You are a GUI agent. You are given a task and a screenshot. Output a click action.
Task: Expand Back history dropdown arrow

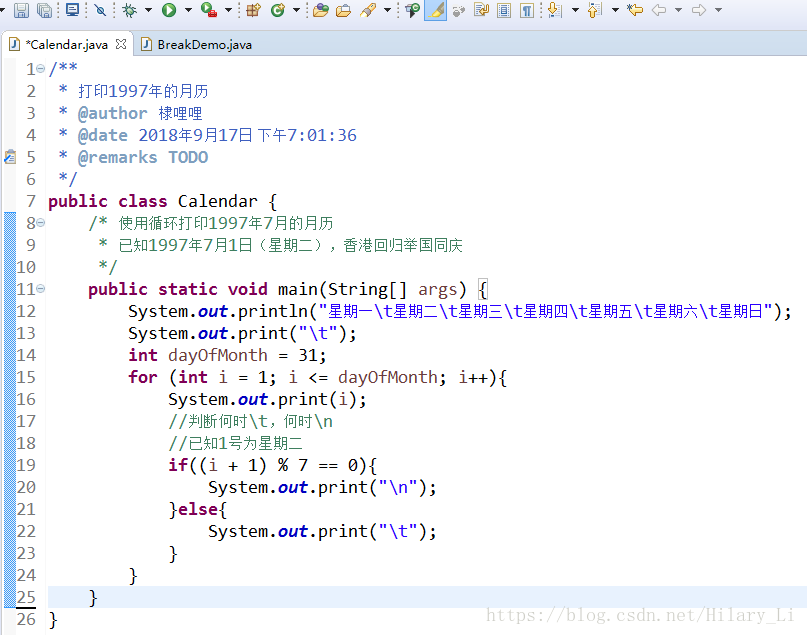(x=678, y=10)
